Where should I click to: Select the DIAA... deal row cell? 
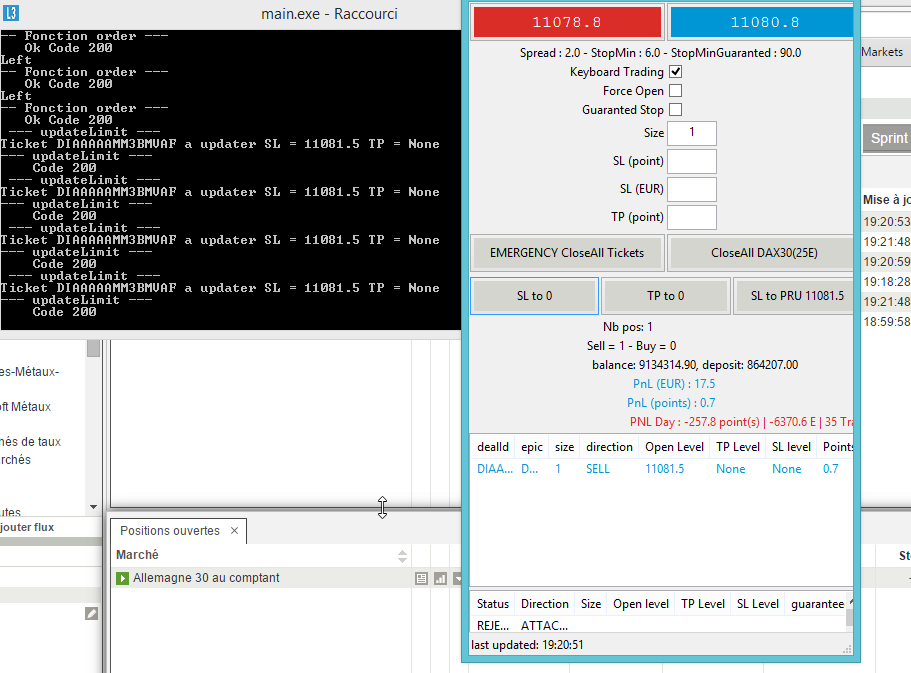pos(494,469)
